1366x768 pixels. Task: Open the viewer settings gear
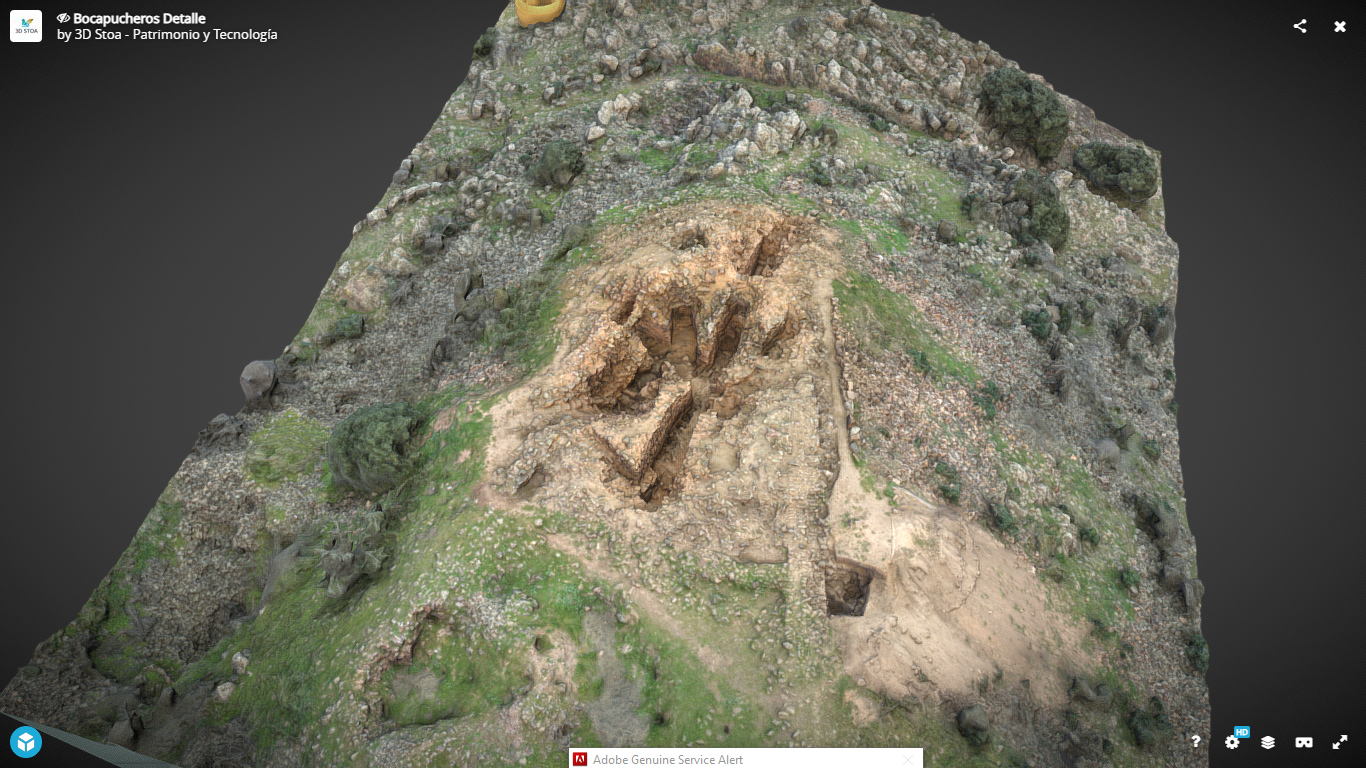pyautogui.click(x=1232, y=742)
